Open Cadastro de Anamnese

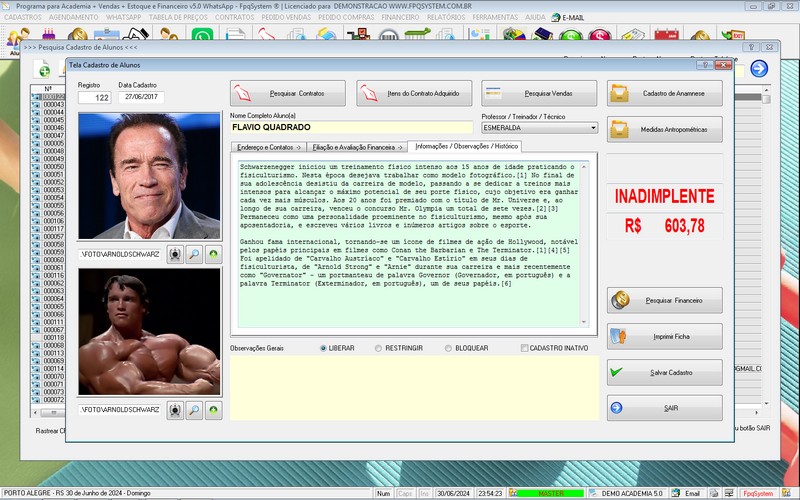point(665,93)
